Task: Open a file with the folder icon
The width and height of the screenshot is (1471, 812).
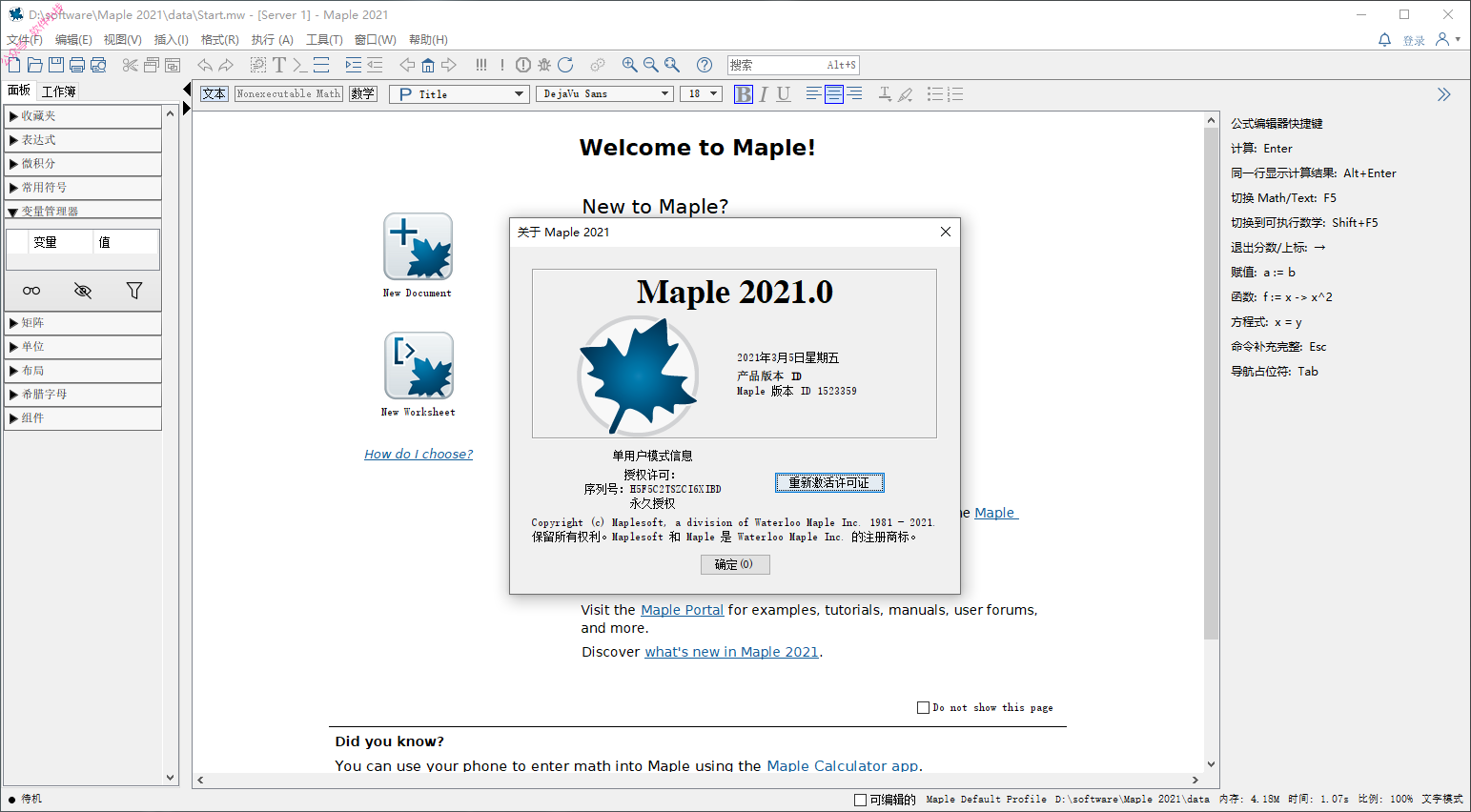Action: (x=34, y=65)
